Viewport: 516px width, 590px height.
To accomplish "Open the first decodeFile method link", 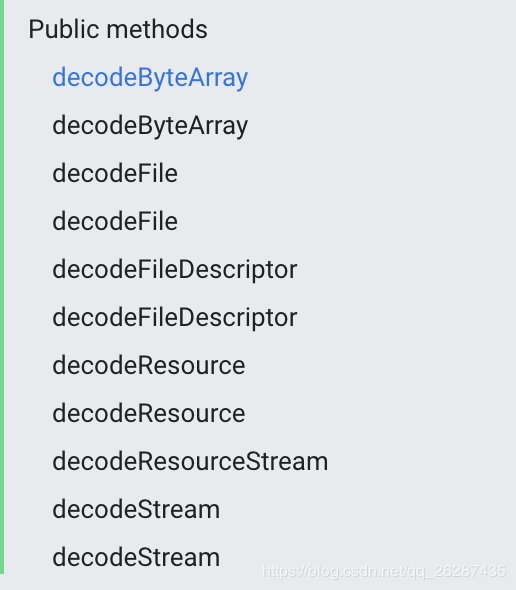I will coord(115,173).
